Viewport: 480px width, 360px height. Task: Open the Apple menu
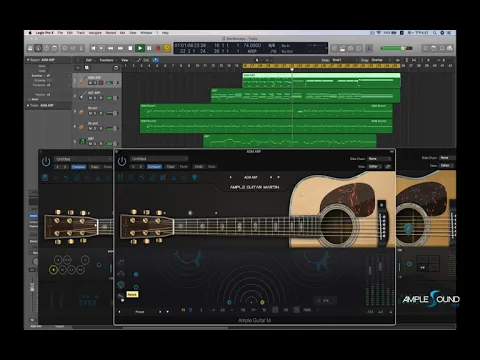30,33
